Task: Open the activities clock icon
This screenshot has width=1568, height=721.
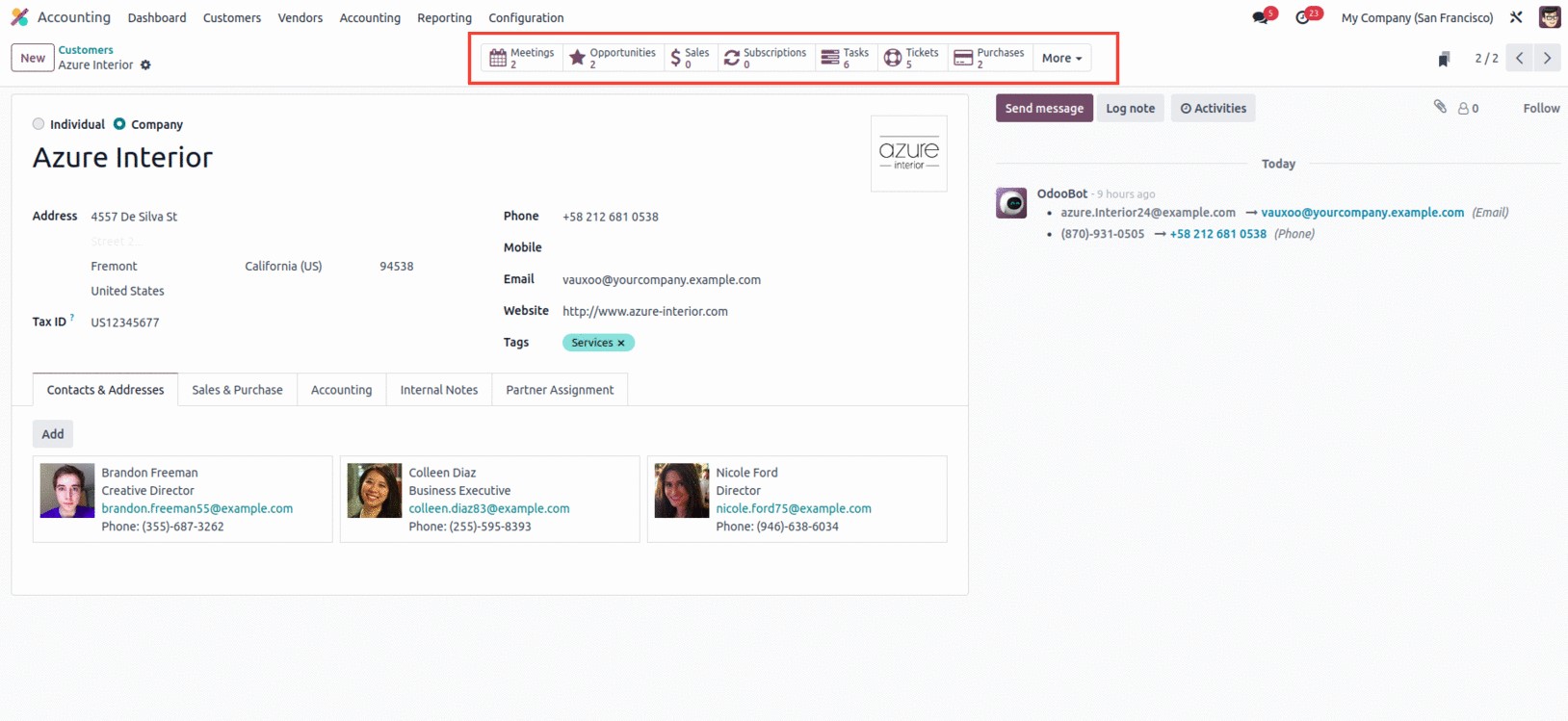Action: pyautogui.click(x=1304, y=17)
